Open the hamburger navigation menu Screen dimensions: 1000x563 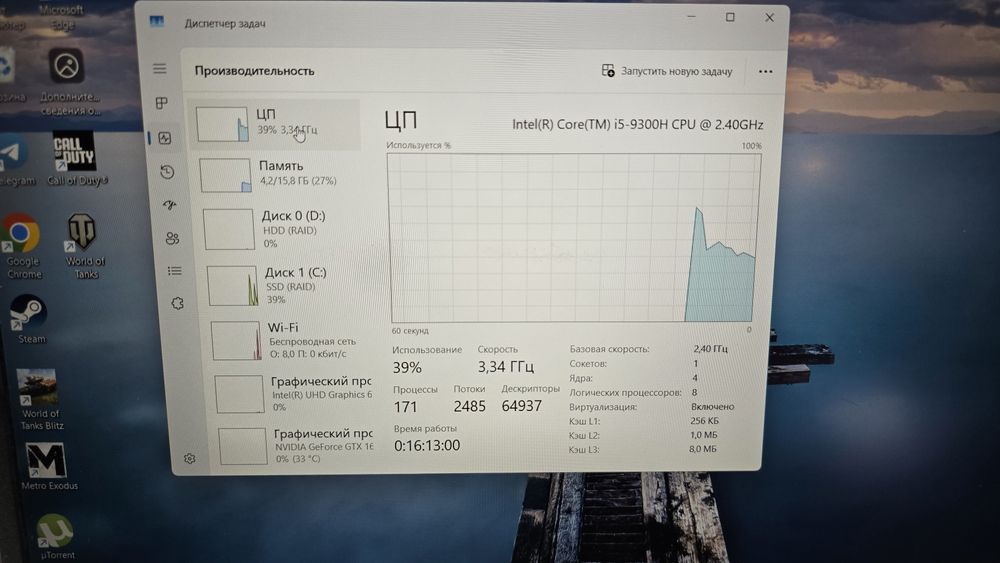pos(159,69)
